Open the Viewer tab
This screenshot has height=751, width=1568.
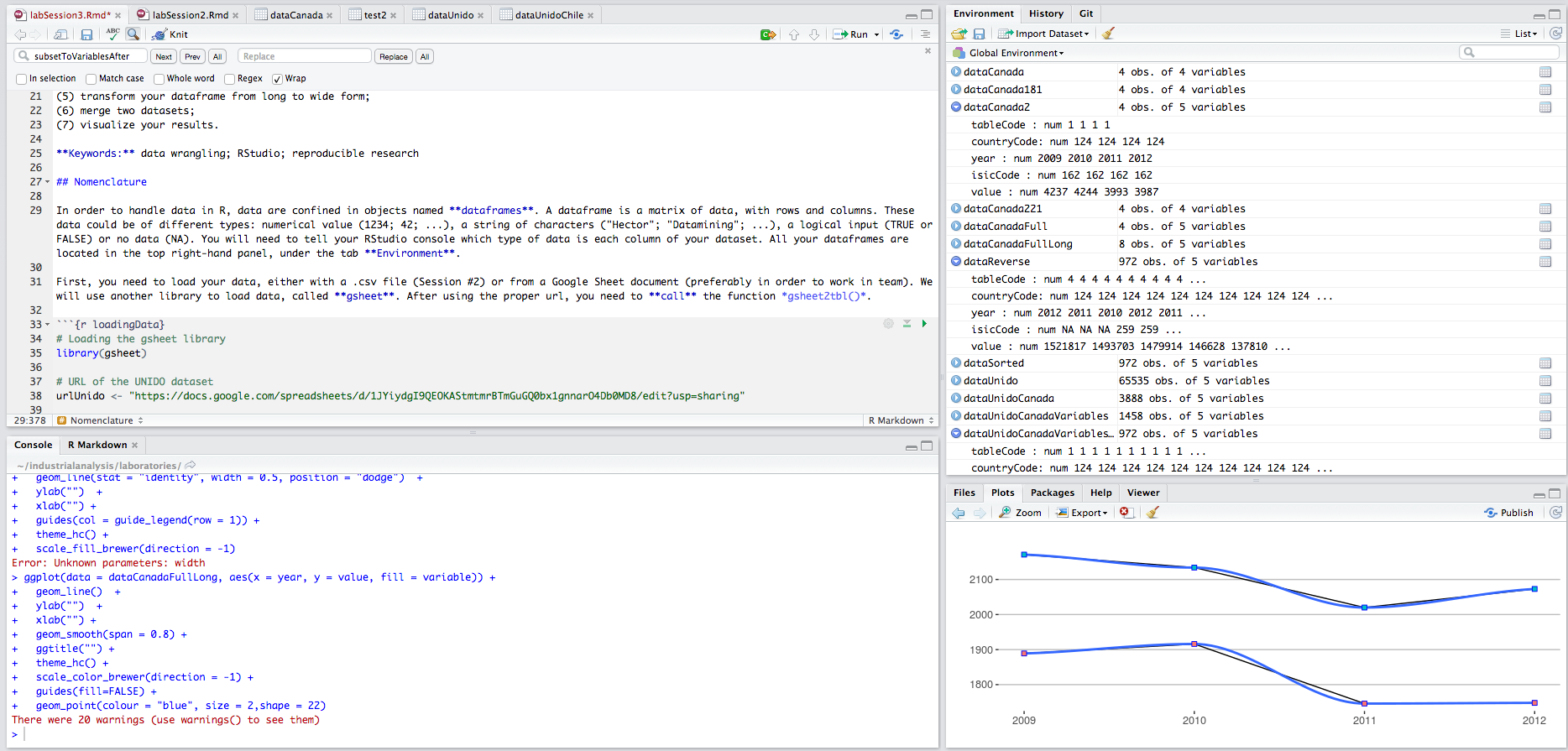pos(1143,493)
